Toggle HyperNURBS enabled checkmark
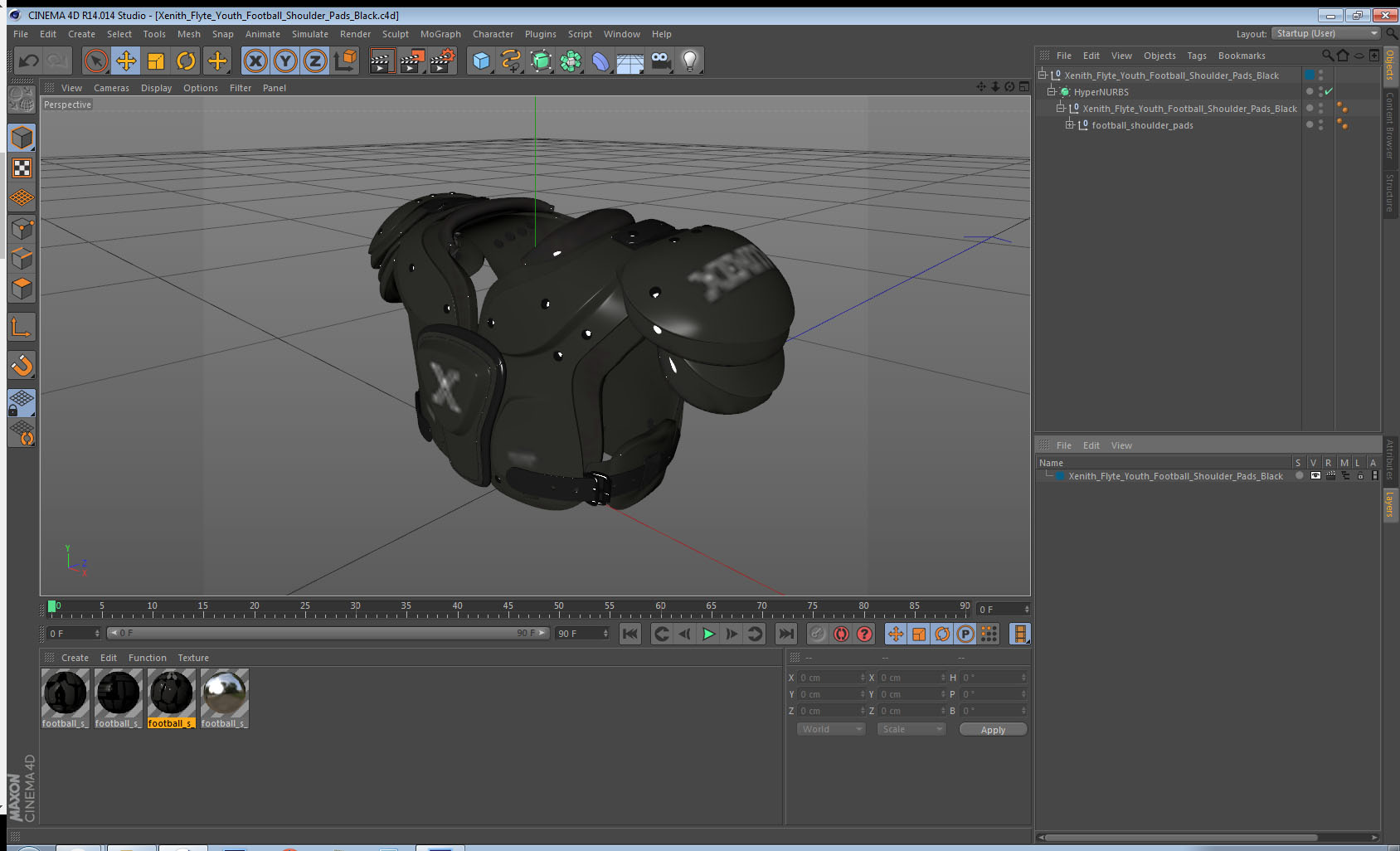The image size is (1400, 851). click(x=1329, y=91)
